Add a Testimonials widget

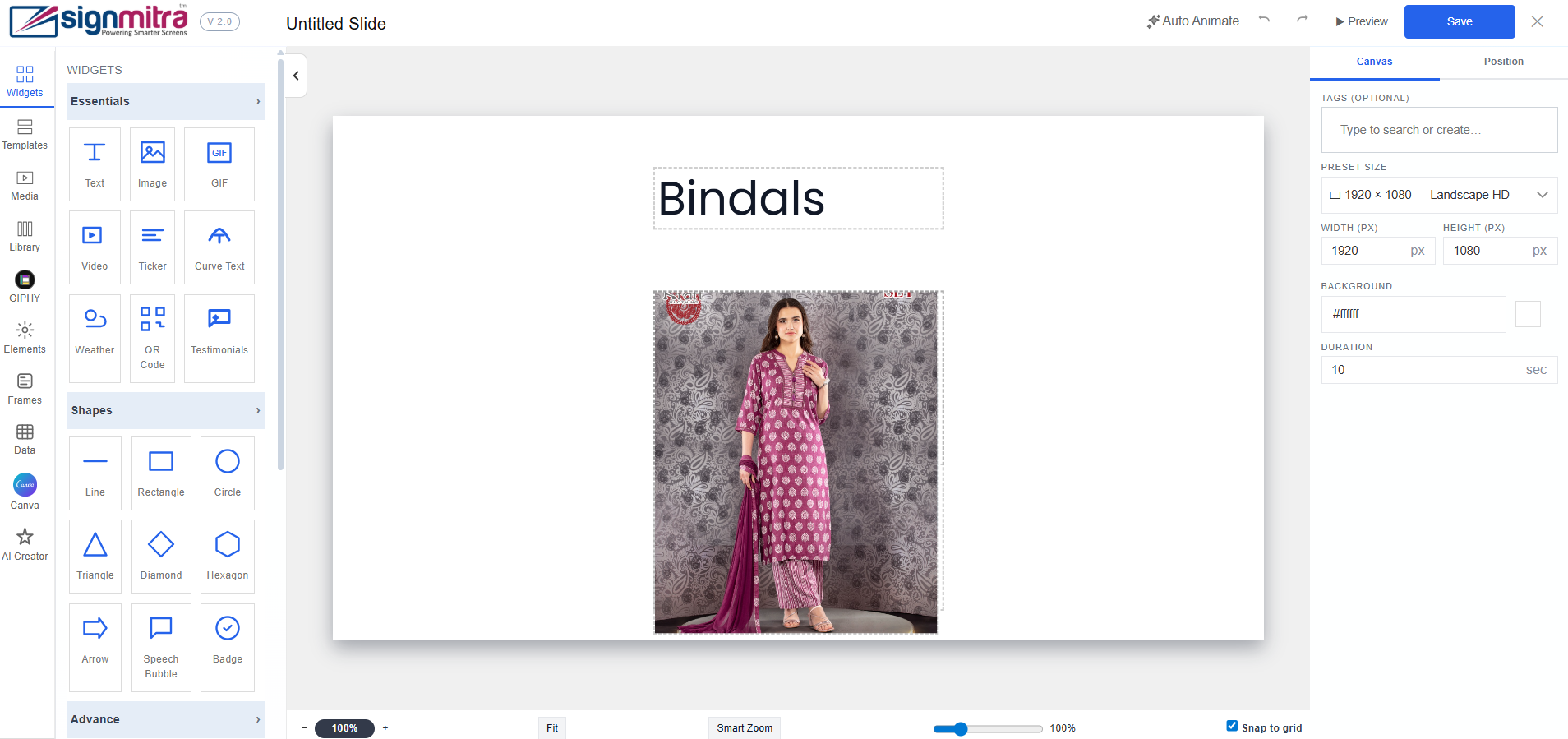pos(219,339)
